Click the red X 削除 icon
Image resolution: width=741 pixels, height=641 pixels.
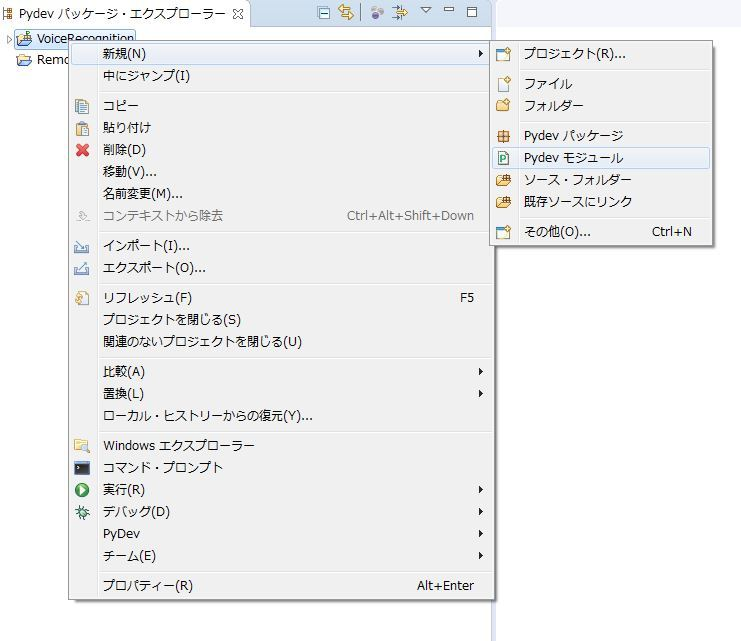click(x=82, y=150)
